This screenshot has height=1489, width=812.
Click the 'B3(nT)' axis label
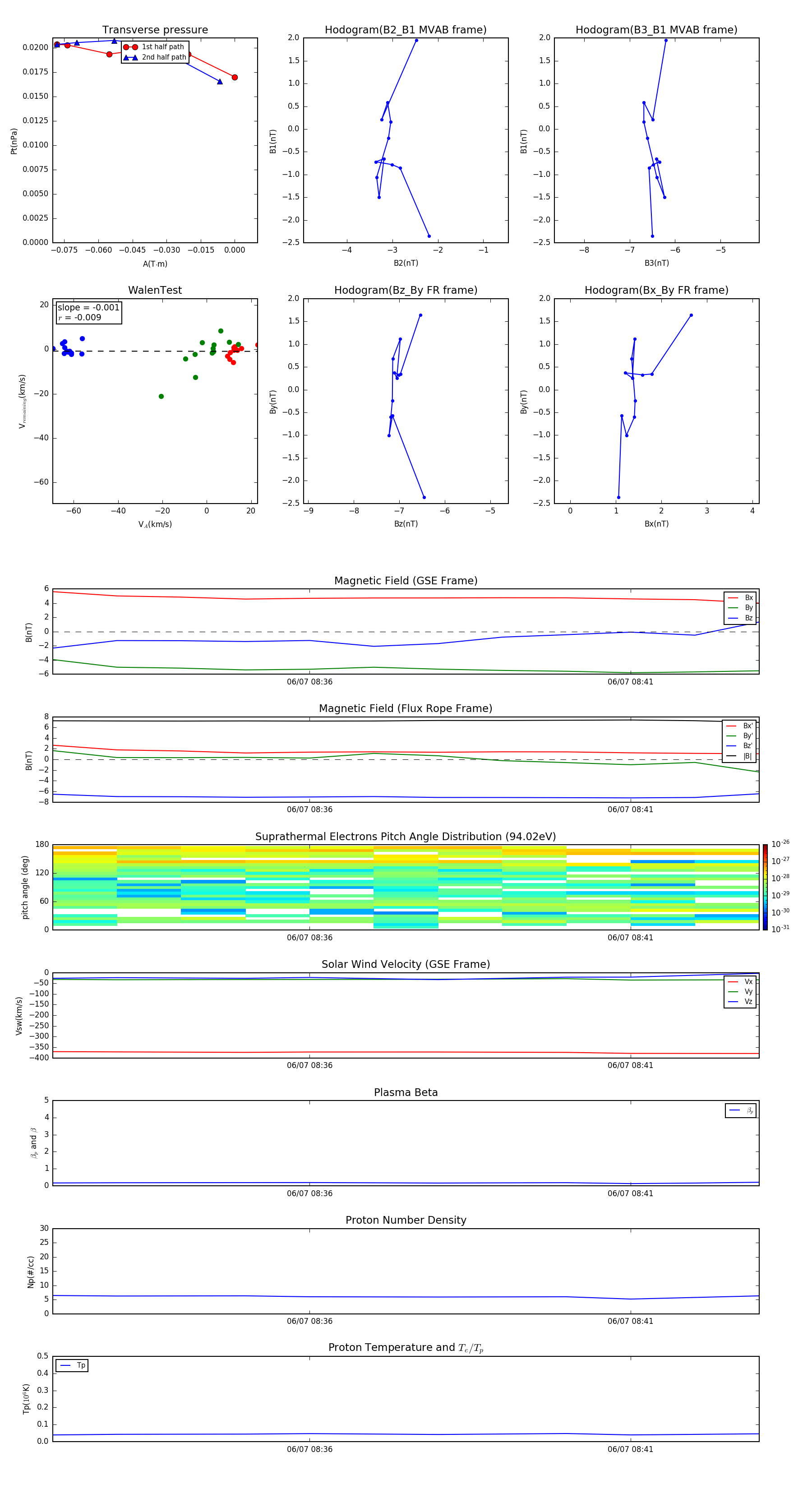pyautogui.click(x=656, y=263)
